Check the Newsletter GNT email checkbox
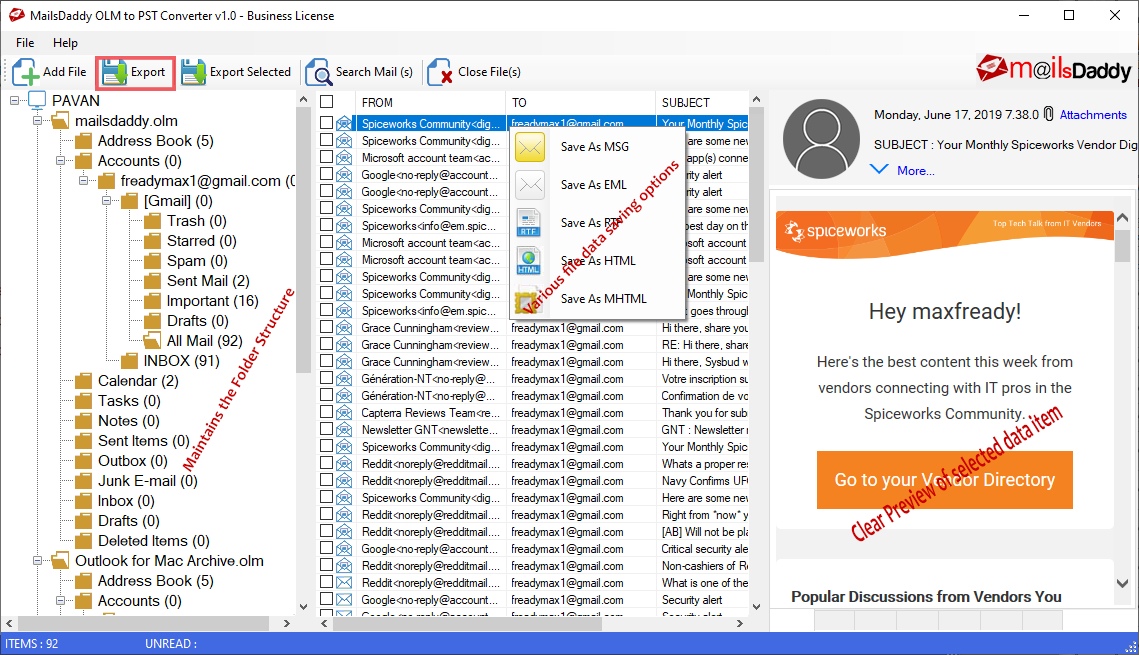Viewport: 1139px width, 655px height. point(327,429)
